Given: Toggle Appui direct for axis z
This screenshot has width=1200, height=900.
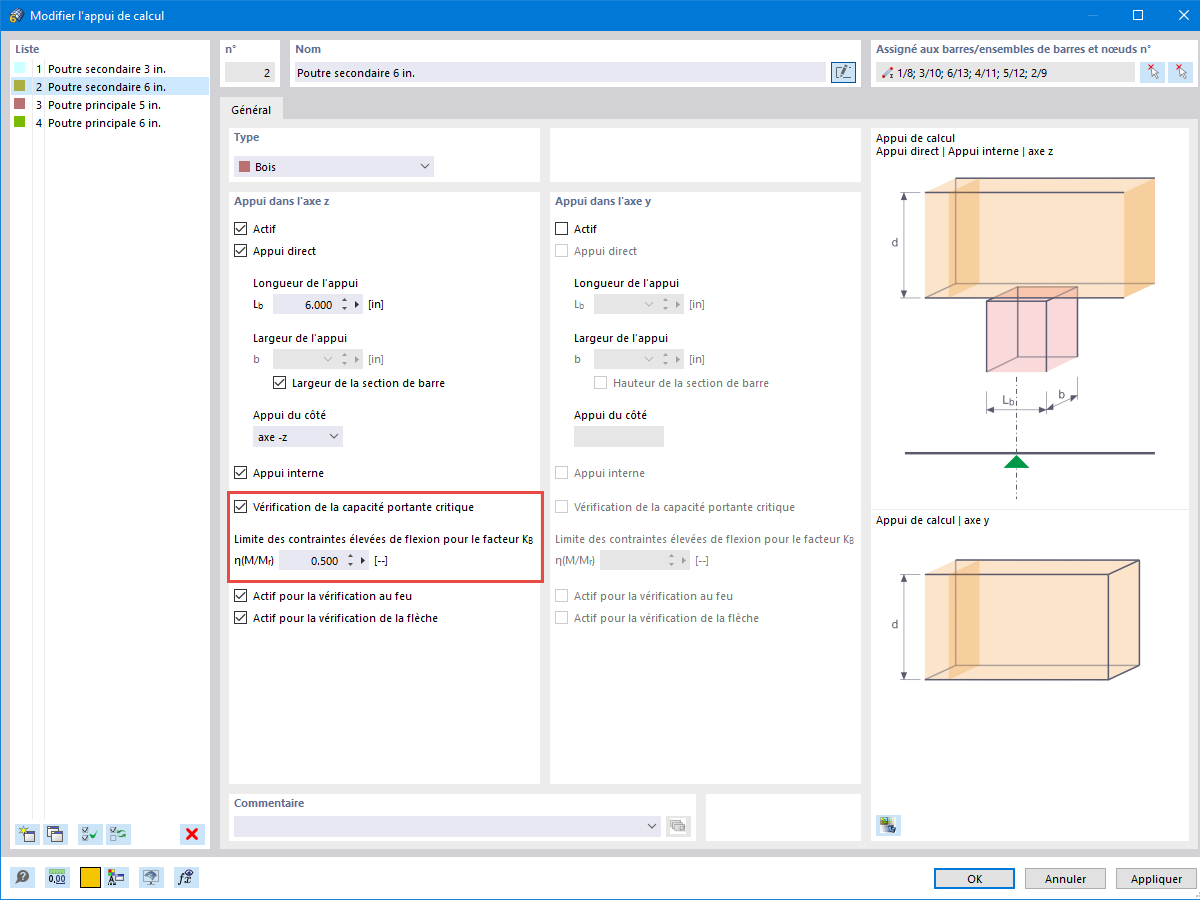Looking at the screenshot, I should pos(240,251).
